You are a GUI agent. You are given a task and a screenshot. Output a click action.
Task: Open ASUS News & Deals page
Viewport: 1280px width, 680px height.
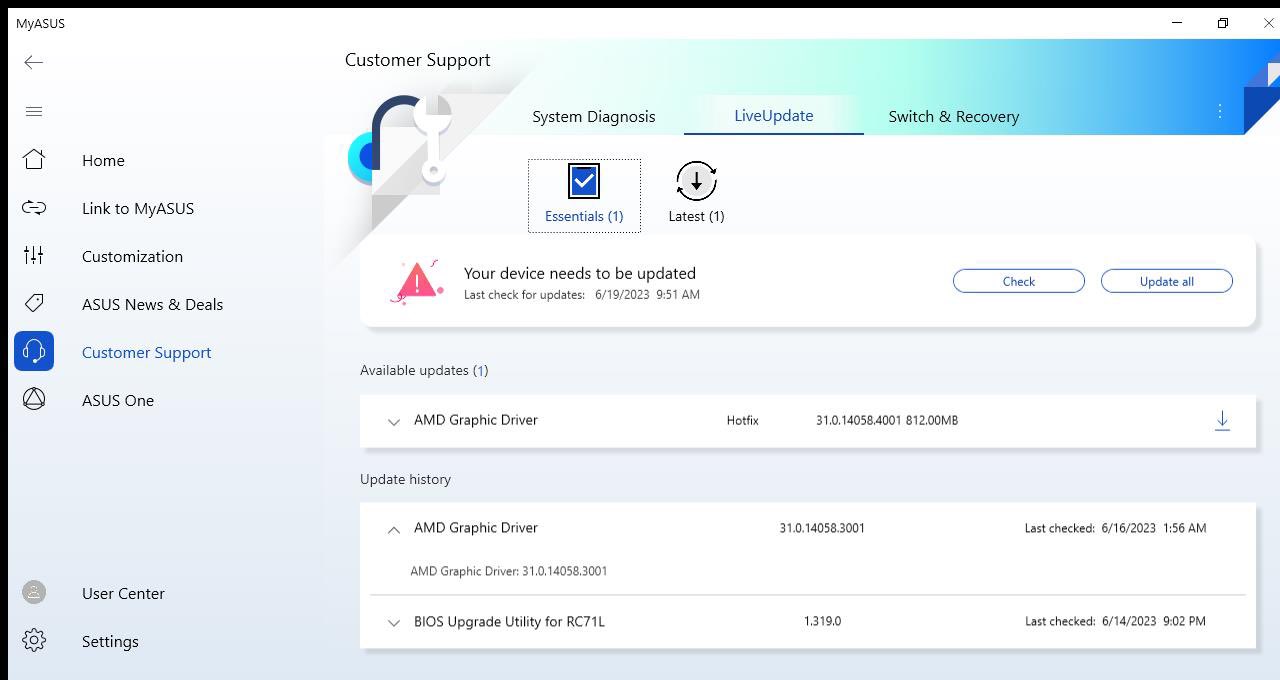point(152,304)
